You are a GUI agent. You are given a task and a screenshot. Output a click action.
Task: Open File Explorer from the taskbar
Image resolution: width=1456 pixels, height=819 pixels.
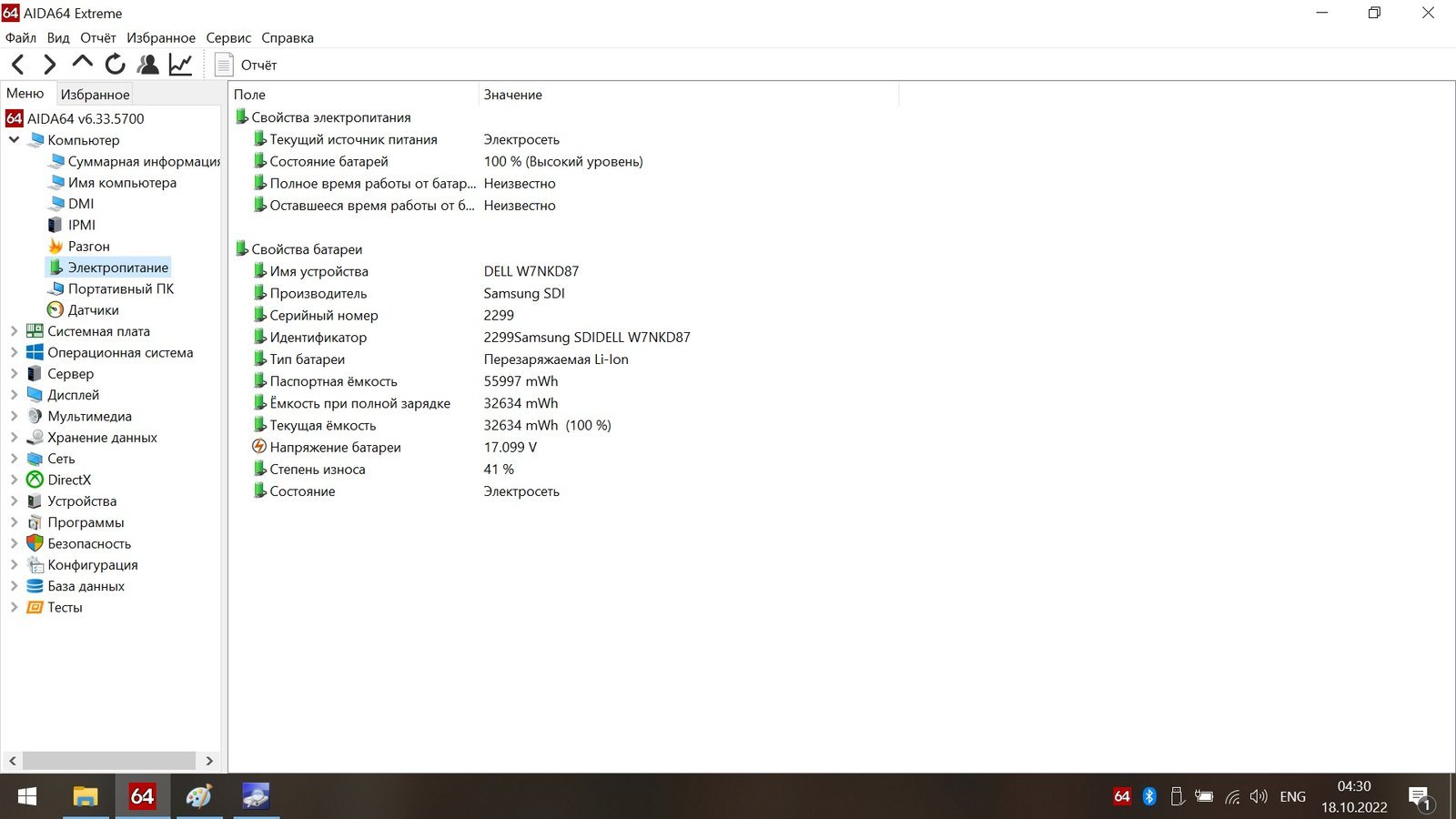[85, 796]
